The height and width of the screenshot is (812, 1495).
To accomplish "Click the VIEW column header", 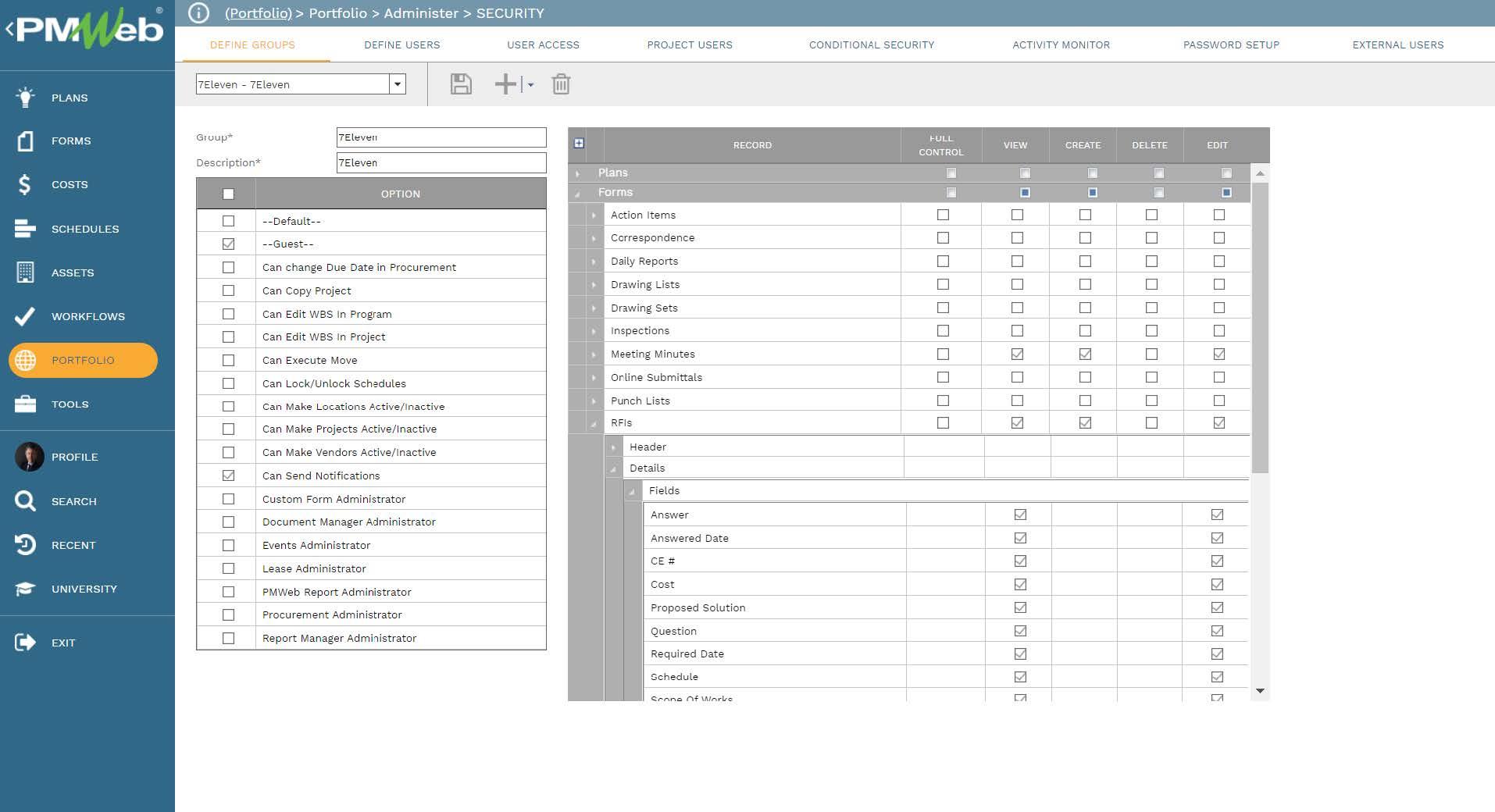I will coord(1015,145).
